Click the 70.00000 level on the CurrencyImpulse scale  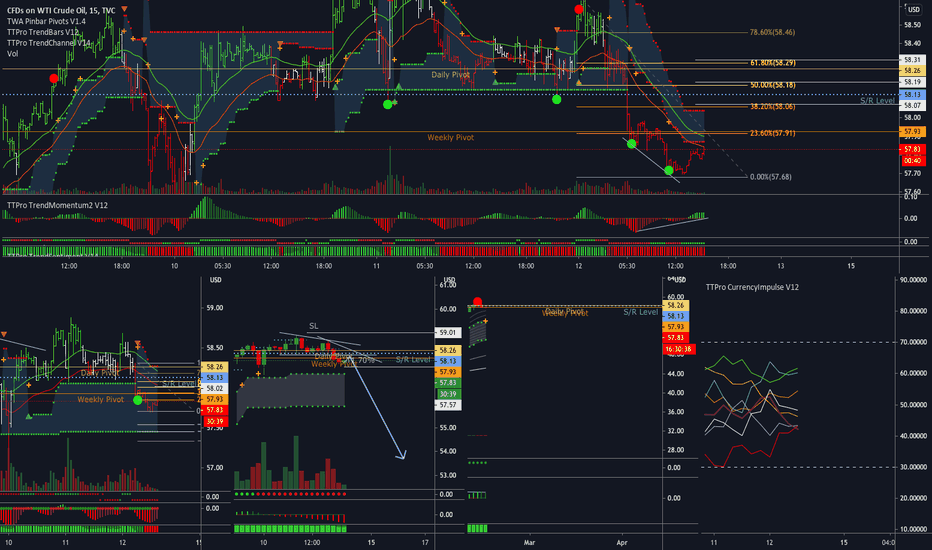click(914, 342)
